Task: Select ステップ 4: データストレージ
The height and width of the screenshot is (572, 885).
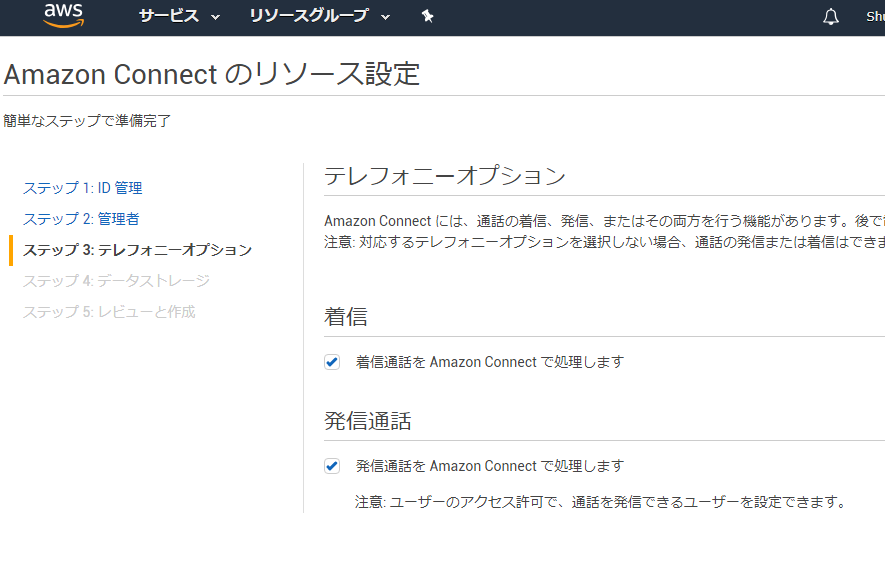Action: pos(116,281)
